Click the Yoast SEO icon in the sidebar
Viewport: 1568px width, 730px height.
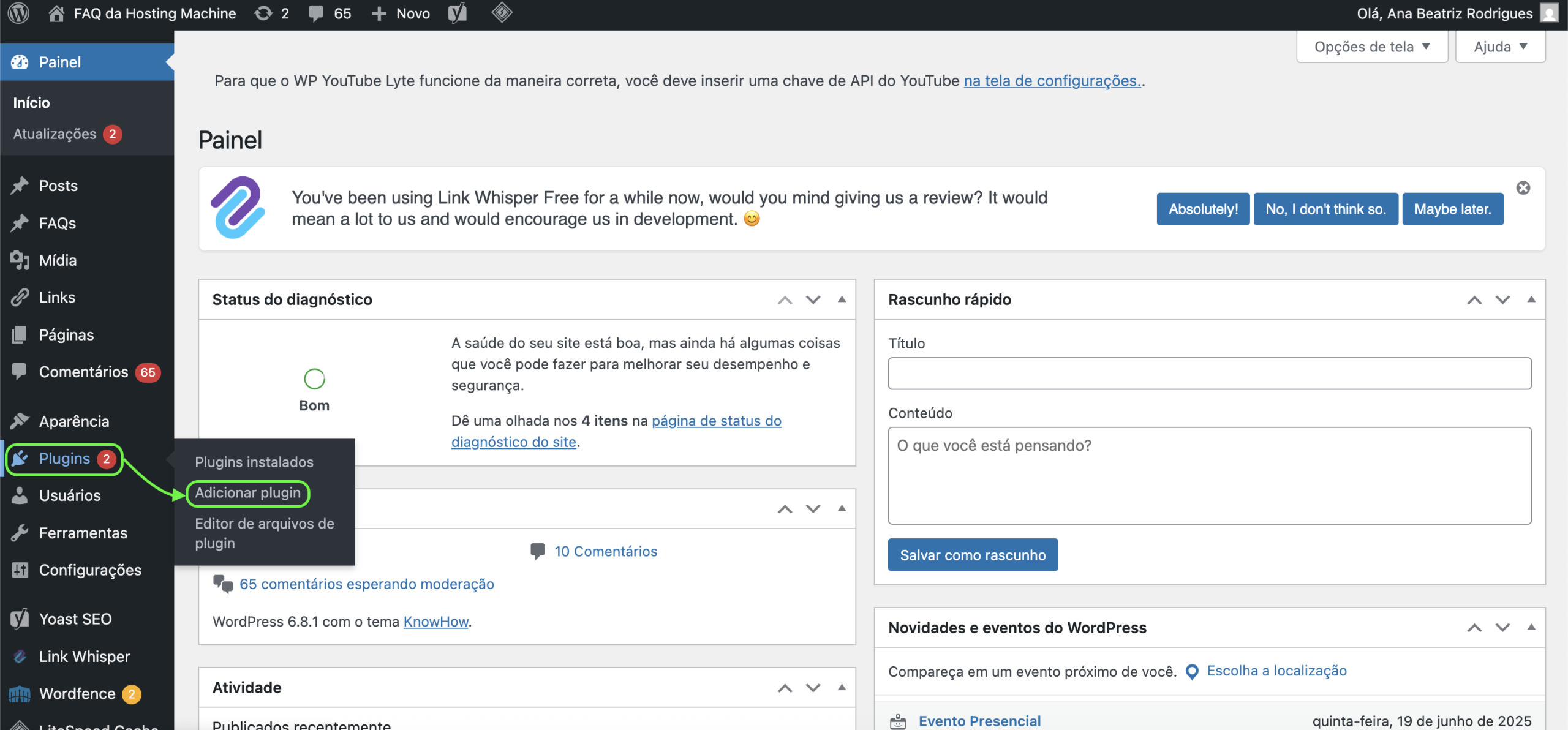pos(20,619)
